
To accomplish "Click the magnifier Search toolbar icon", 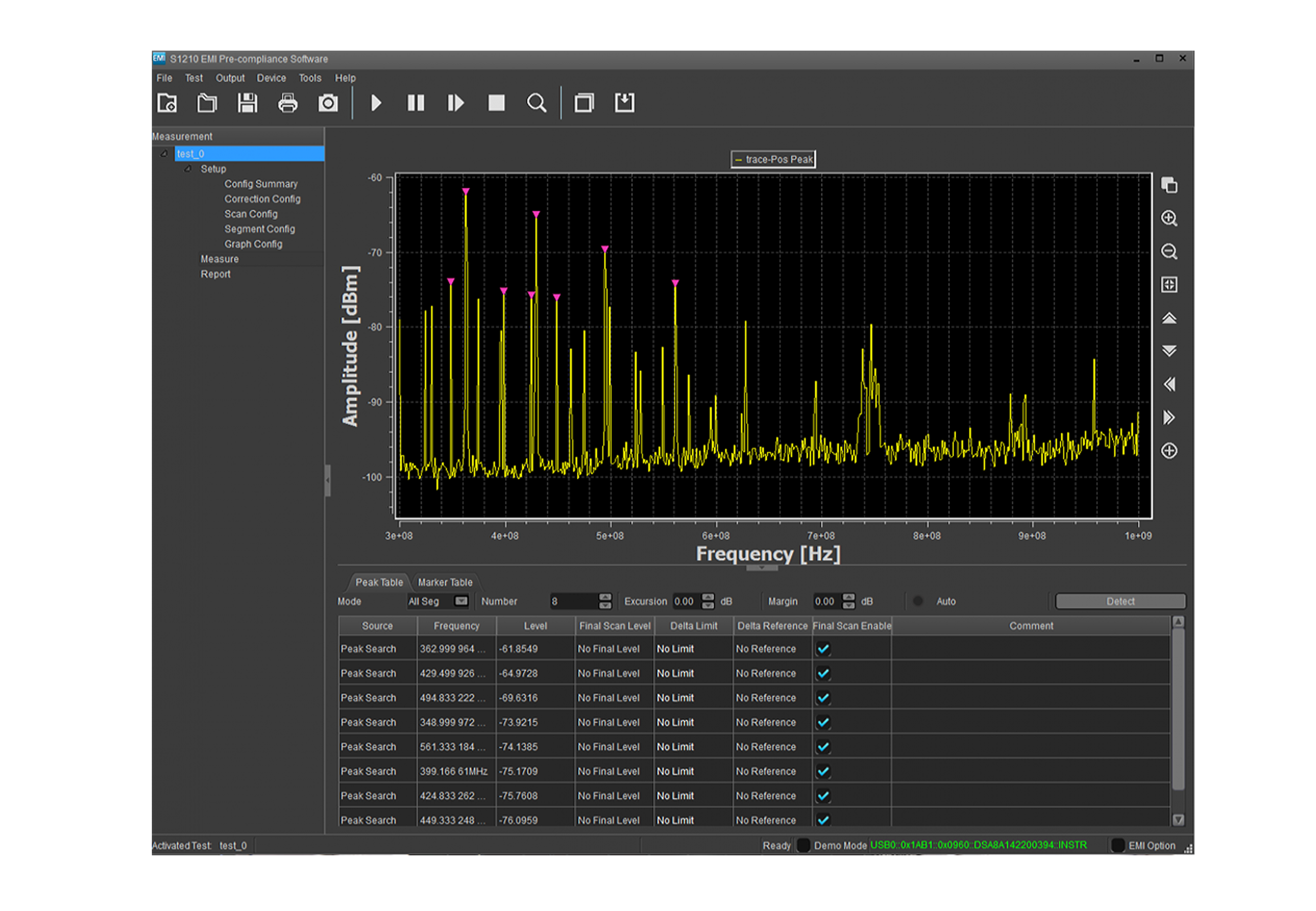I will coord(536,103).
